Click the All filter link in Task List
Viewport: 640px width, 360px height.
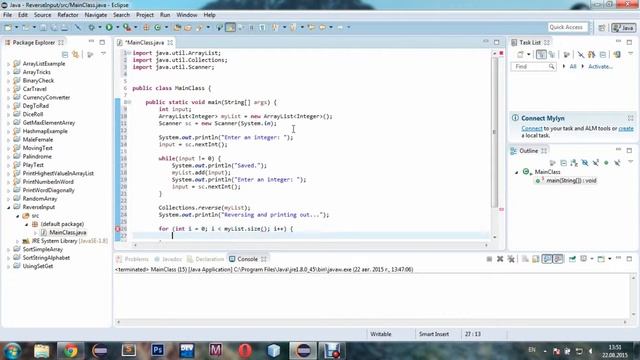(x=573, y=67)
